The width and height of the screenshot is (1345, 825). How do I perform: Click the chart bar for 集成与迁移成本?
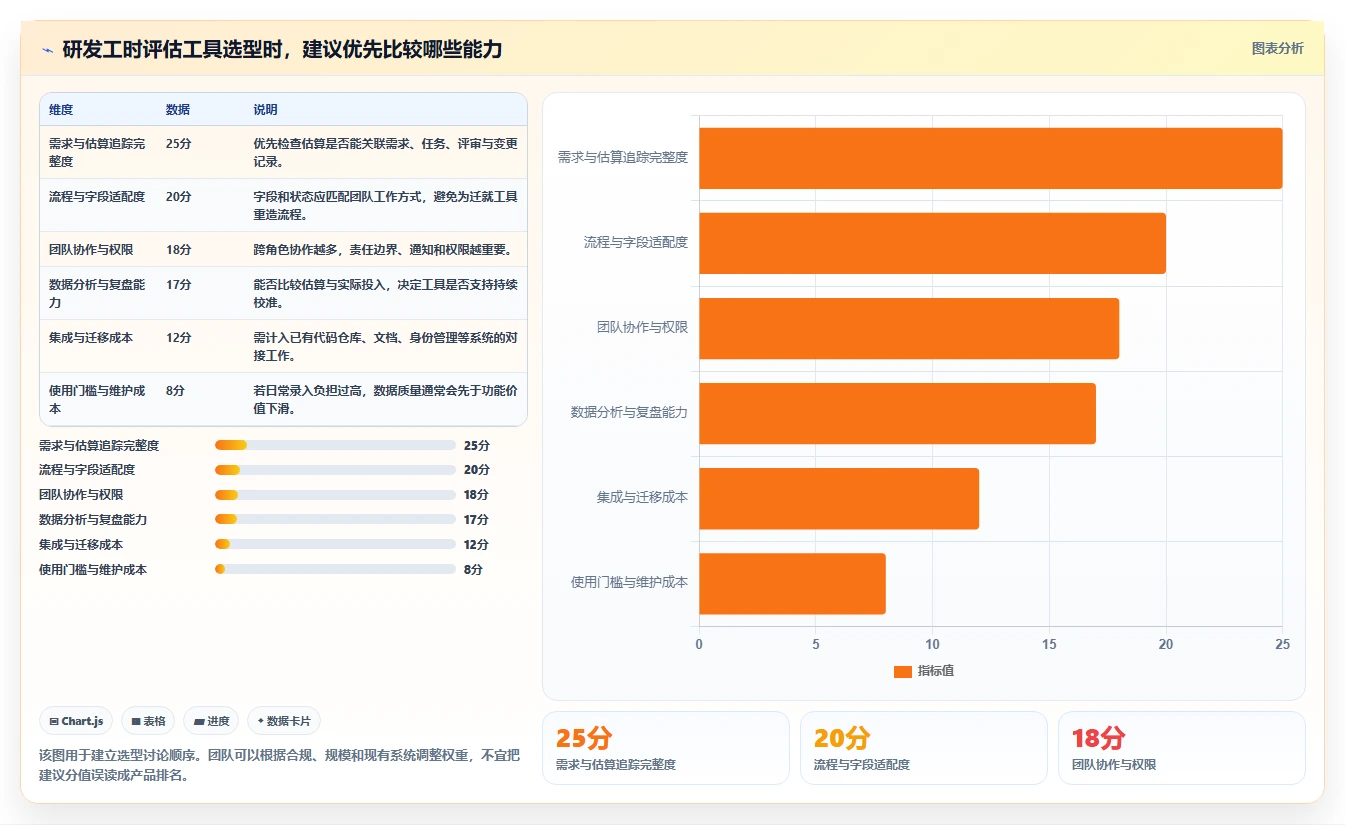coord(839,498)
